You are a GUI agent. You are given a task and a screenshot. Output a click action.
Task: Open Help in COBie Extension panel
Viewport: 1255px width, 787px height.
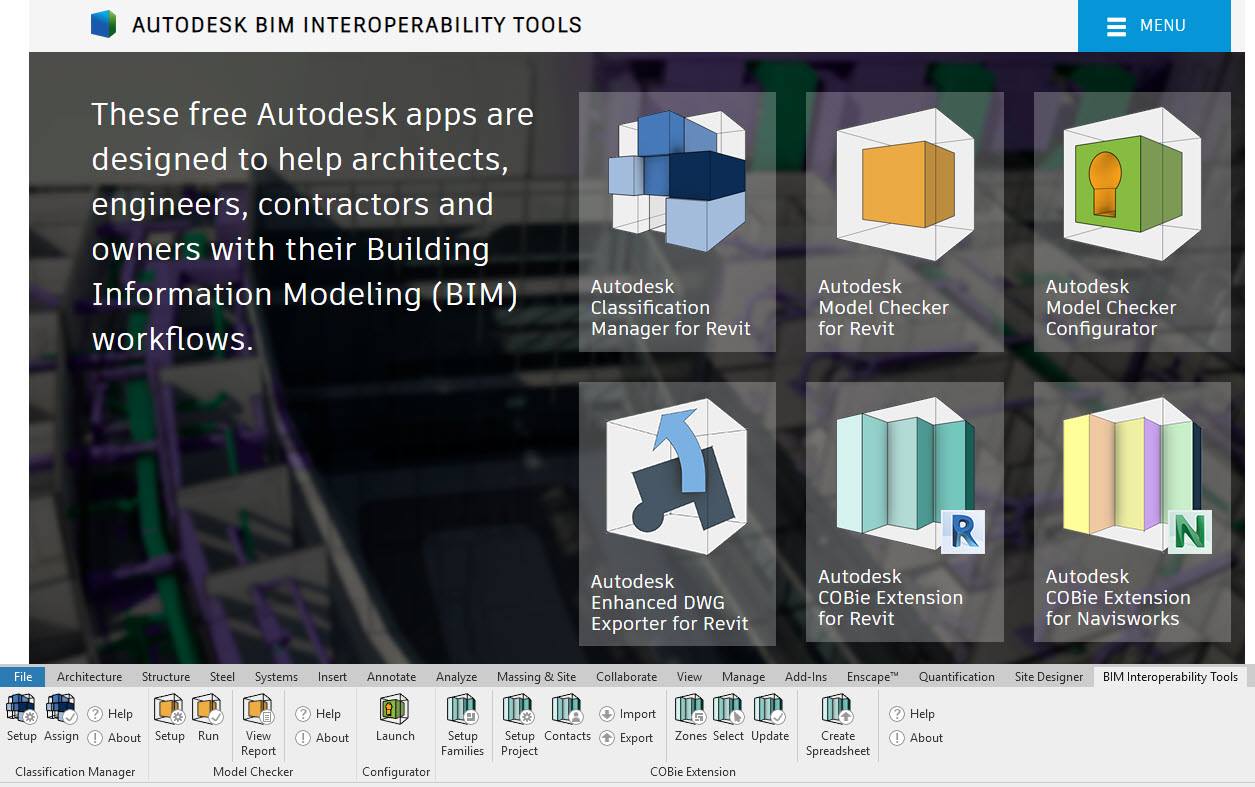(x=912, y=714)
